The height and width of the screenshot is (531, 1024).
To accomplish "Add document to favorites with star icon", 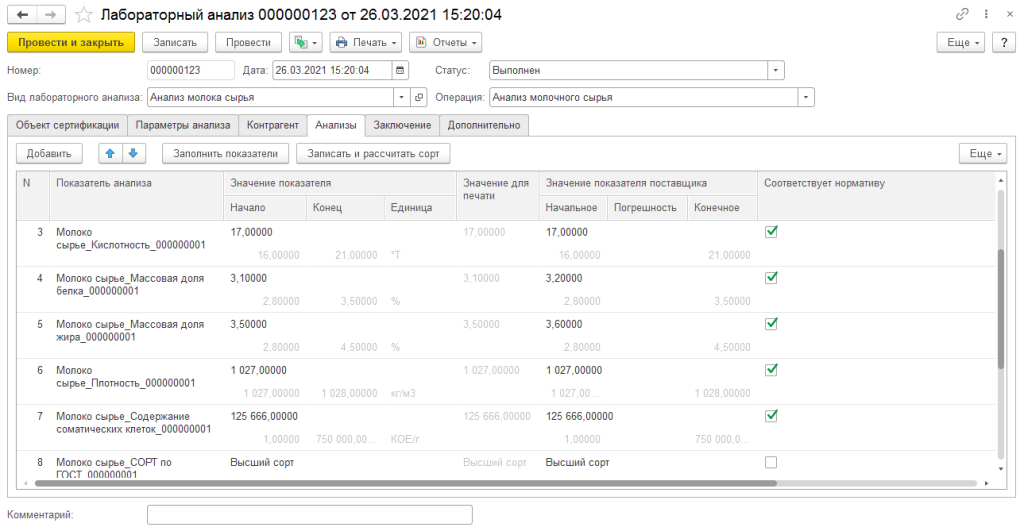I will pyautogui.click(x=84, y=15).
